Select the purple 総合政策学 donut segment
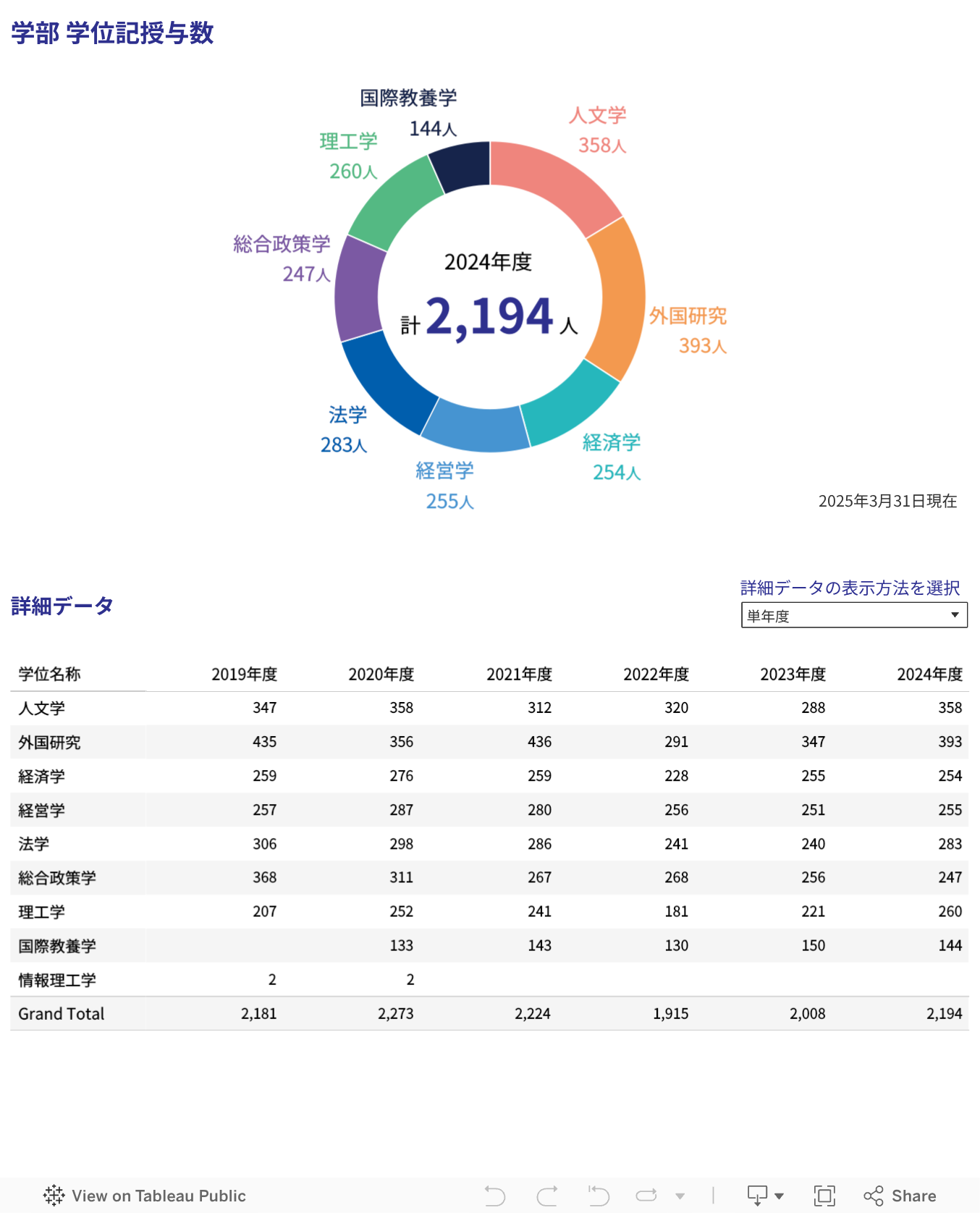This screenshot has height=1213, width=980. (x=358, y=289)
